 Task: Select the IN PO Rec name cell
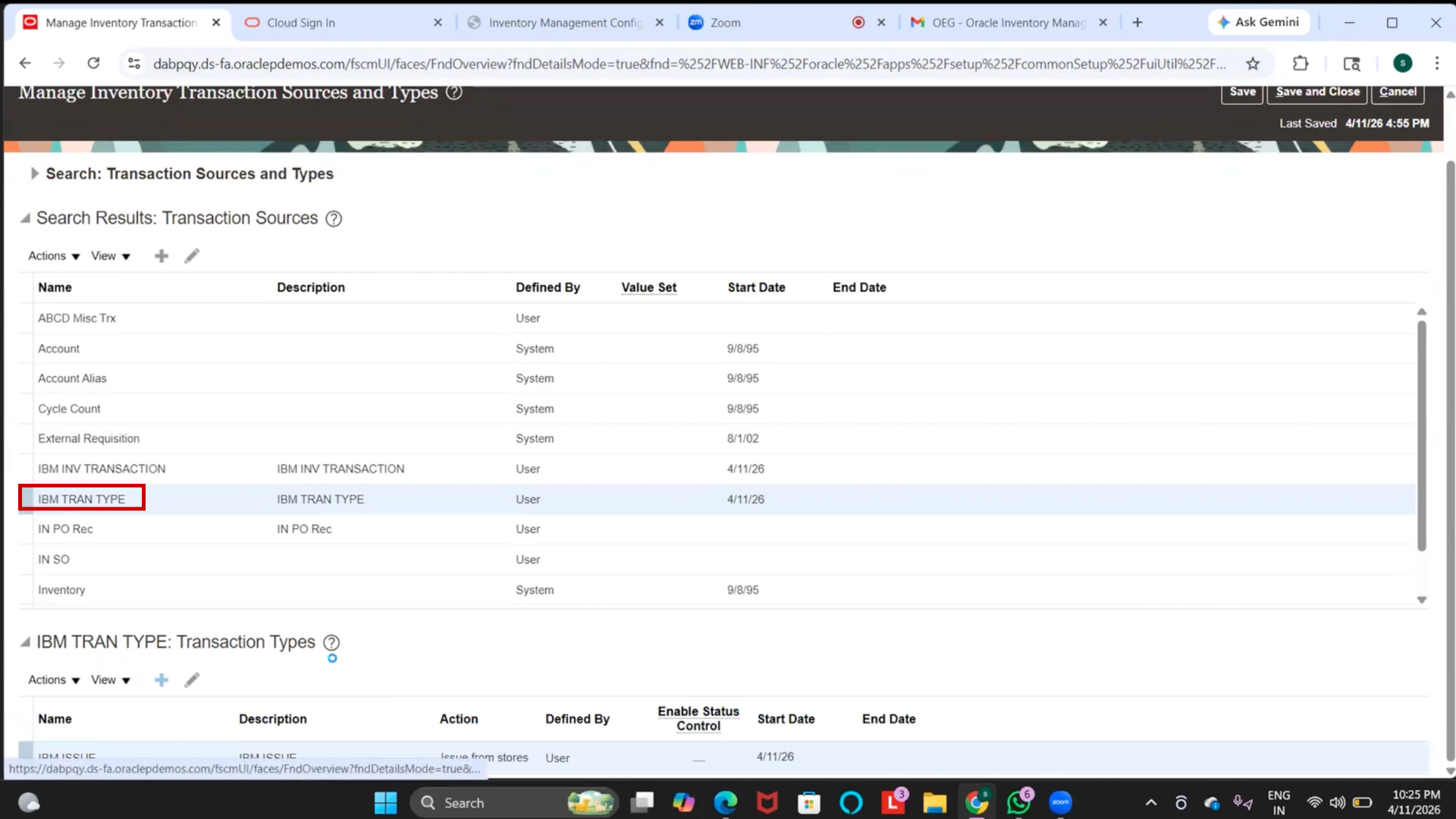click(x=65, y=529)
